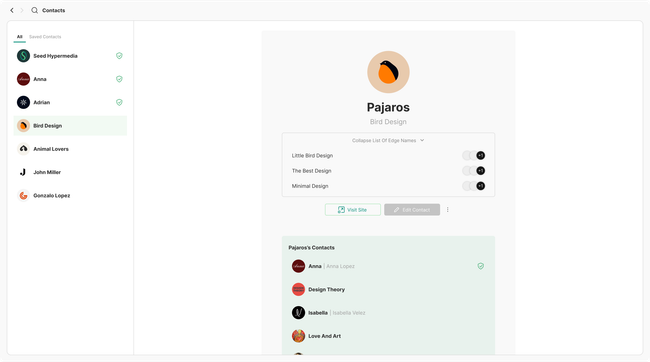Click Animal Lovers avatar icon
The image size is (650, 362).
click(23, 149)
